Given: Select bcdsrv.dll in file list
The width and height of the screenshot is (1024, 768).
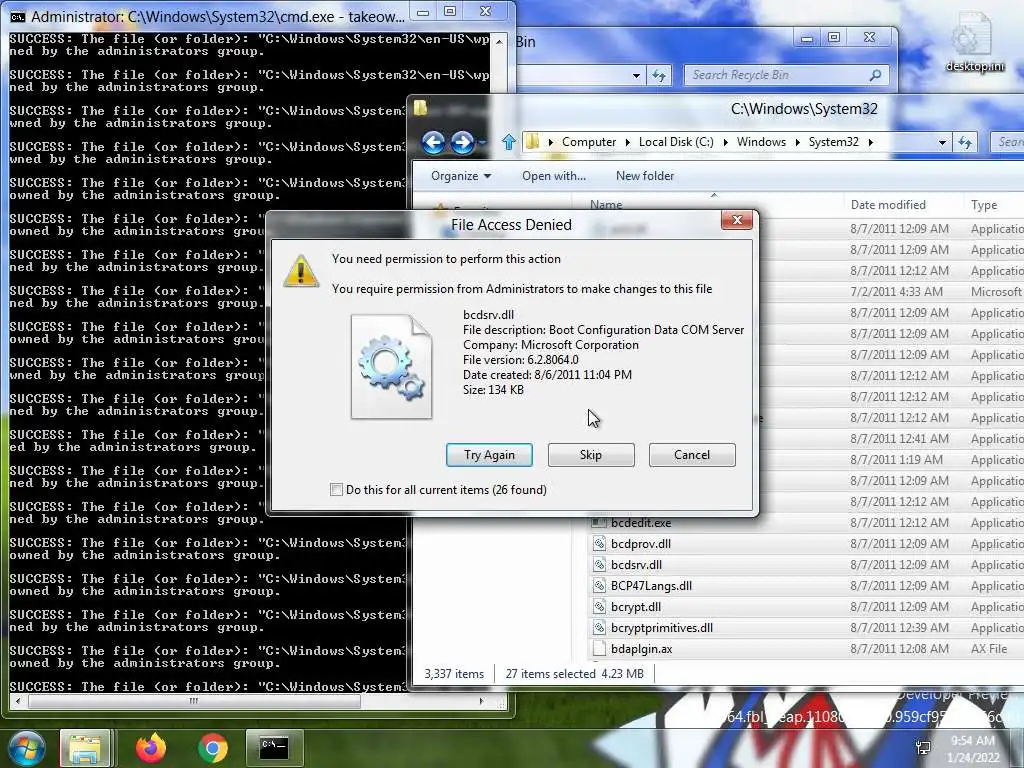Looking at the screenshot, I should (x=636, y=565).
